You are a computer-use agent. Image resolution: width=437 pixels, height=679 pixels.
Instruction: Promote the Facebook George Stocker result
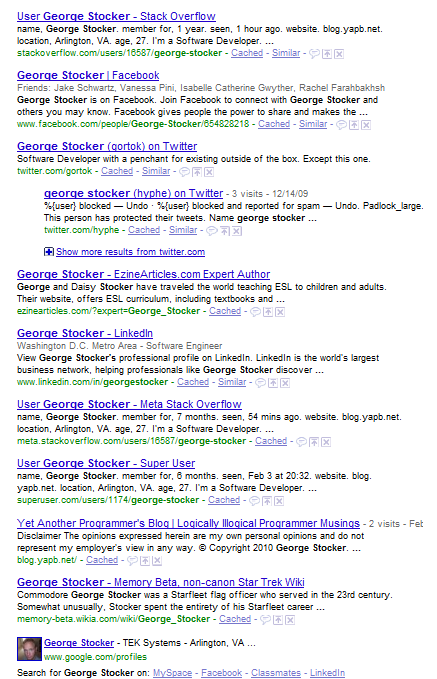354,125
